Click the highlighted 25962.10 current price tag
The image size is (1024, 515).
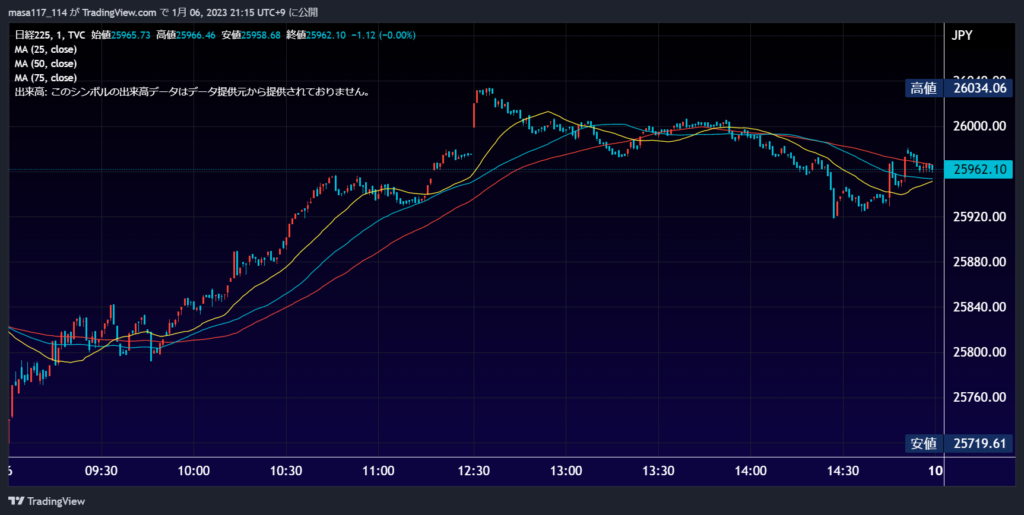[x=979, y=170]
